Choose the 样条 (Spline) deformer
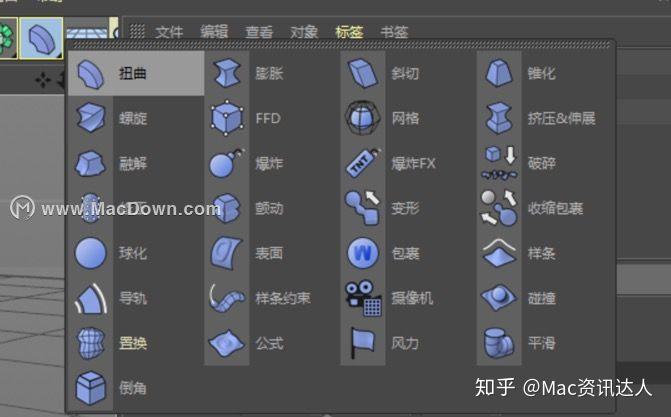The width and height of the screenshot is (671, 417). pyautogui.click(x=544, y=253)
